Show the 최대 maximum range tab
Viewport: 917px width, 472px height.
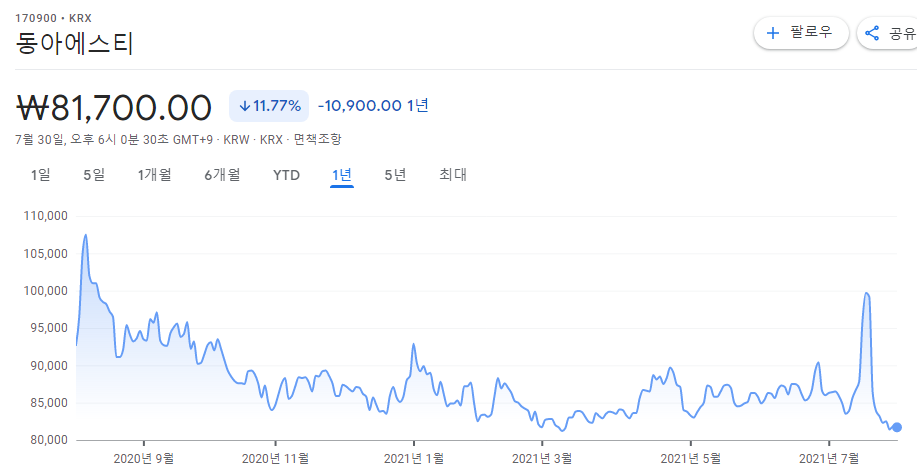[453, 175]
